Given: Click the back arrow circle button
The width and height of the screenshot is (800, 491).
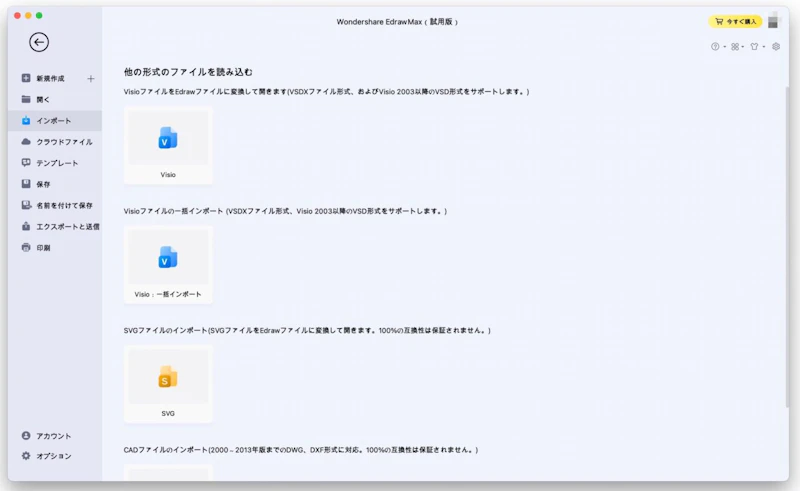Looking at the screenshot, I should 39,42.
